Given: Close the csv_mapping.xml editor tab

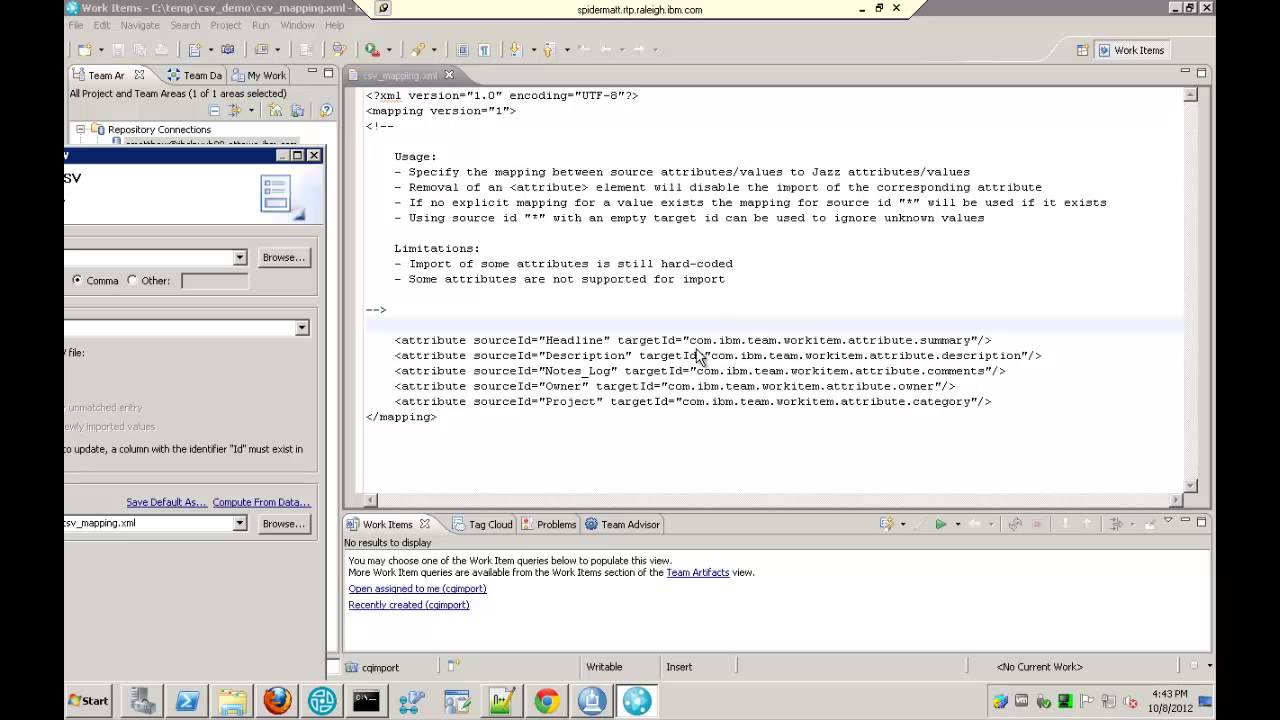Looking at the screenshot, I should (x=449, y=75).
